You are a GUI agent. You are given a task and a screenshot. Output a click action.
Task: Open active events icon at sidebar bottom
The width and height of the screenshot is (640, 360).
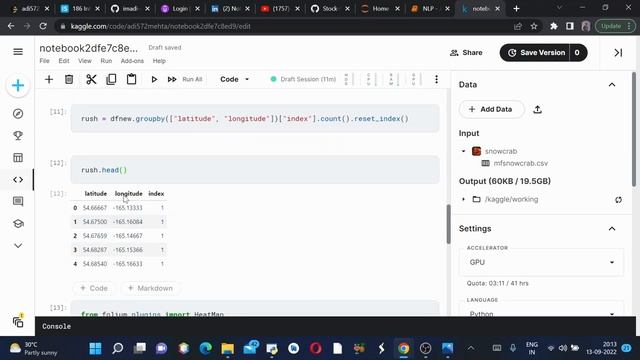[18, 322]
